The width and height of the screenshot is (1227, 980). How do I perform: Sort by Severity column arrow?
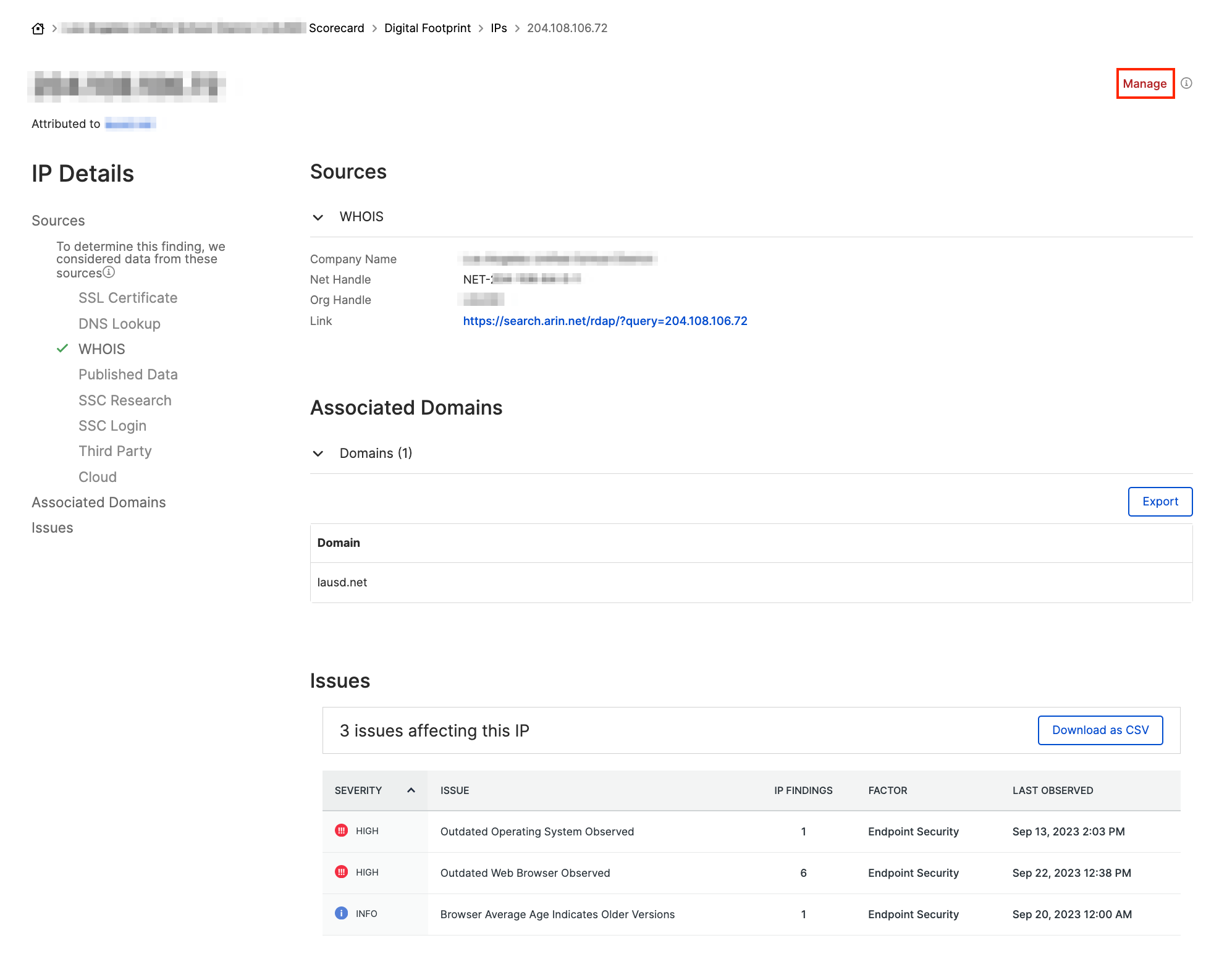(x=411, y=790)
